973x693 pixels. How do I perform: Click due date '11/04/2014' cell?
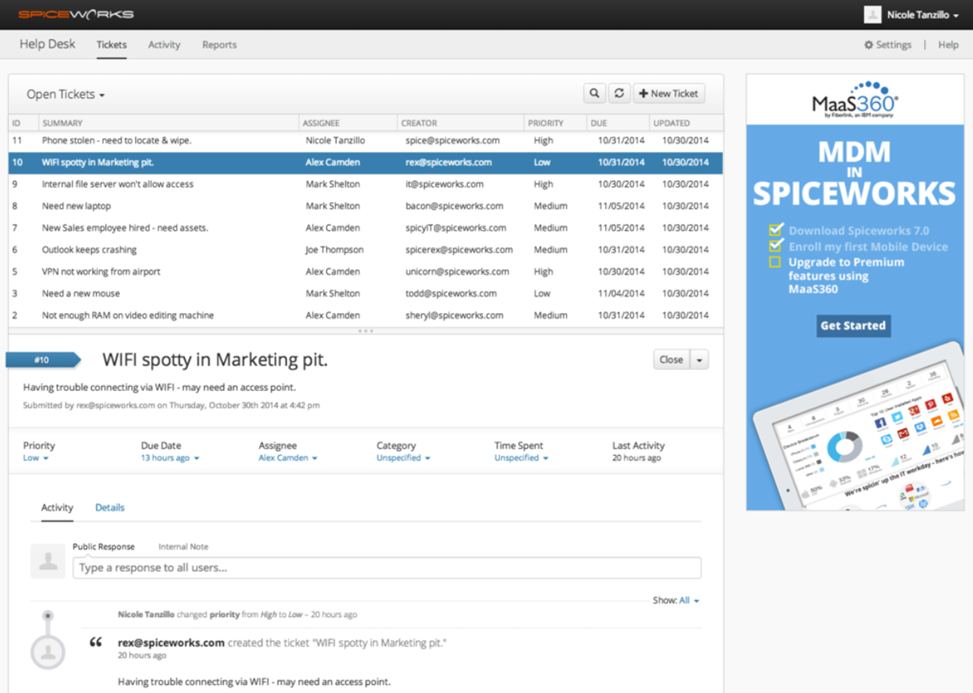point(621,293)
